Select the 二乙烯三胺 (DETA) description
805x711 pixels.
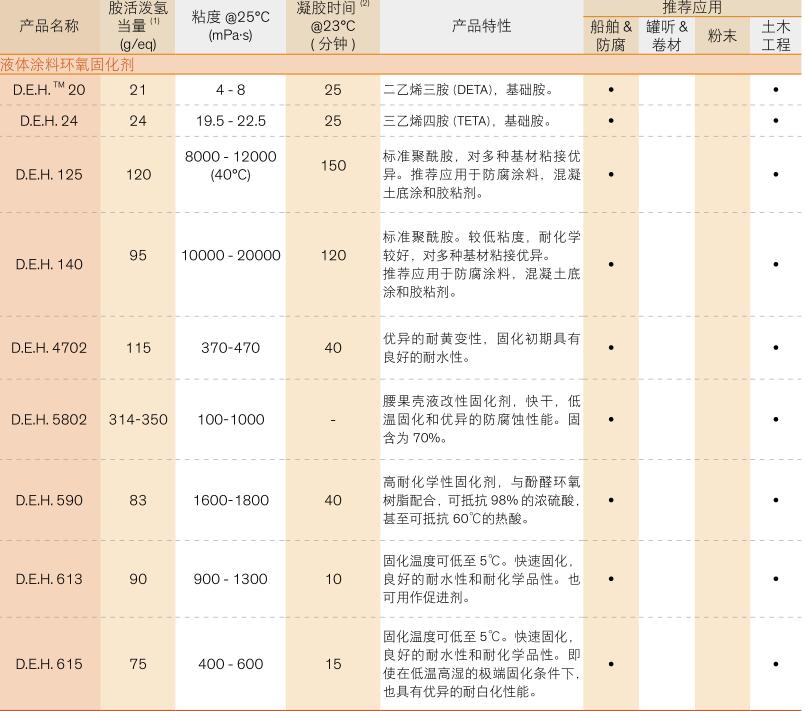coord(468,90)
